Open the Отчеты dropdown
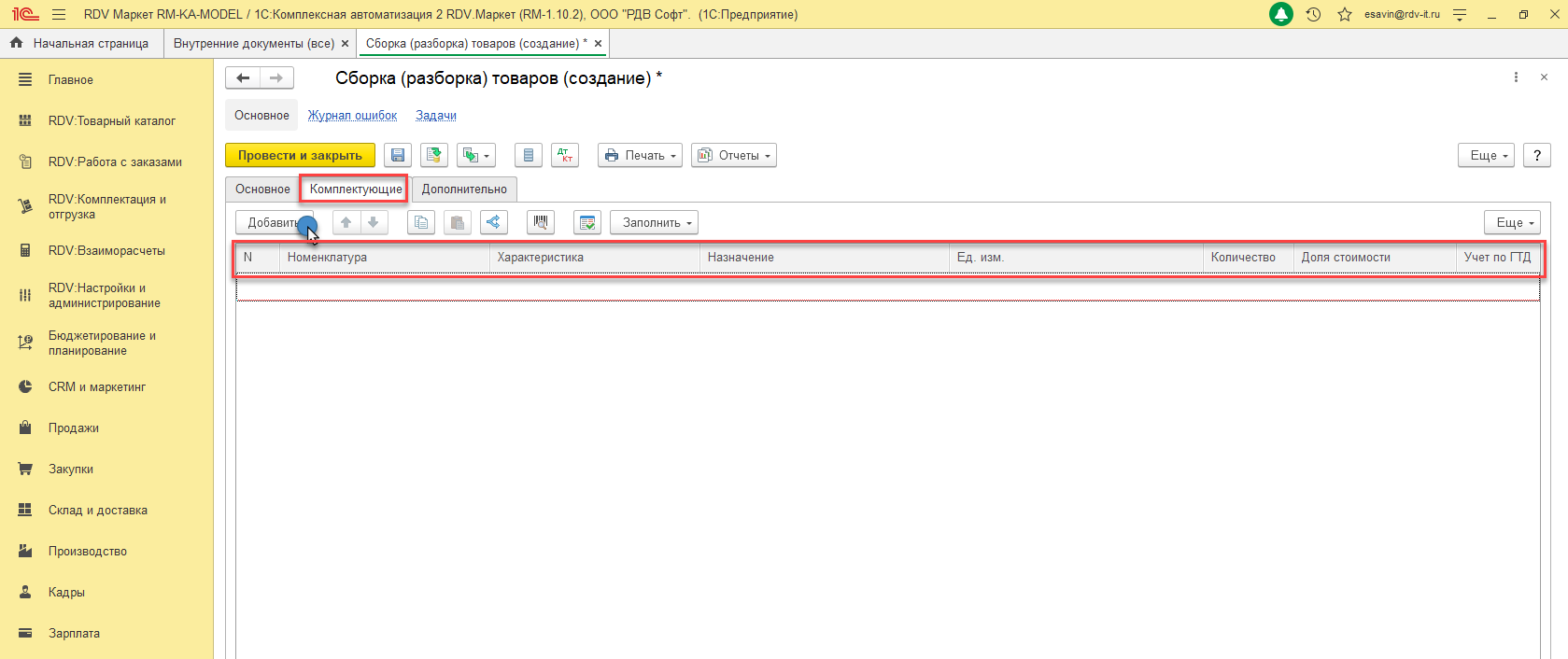1568x659 pixels. coord(734,156)
